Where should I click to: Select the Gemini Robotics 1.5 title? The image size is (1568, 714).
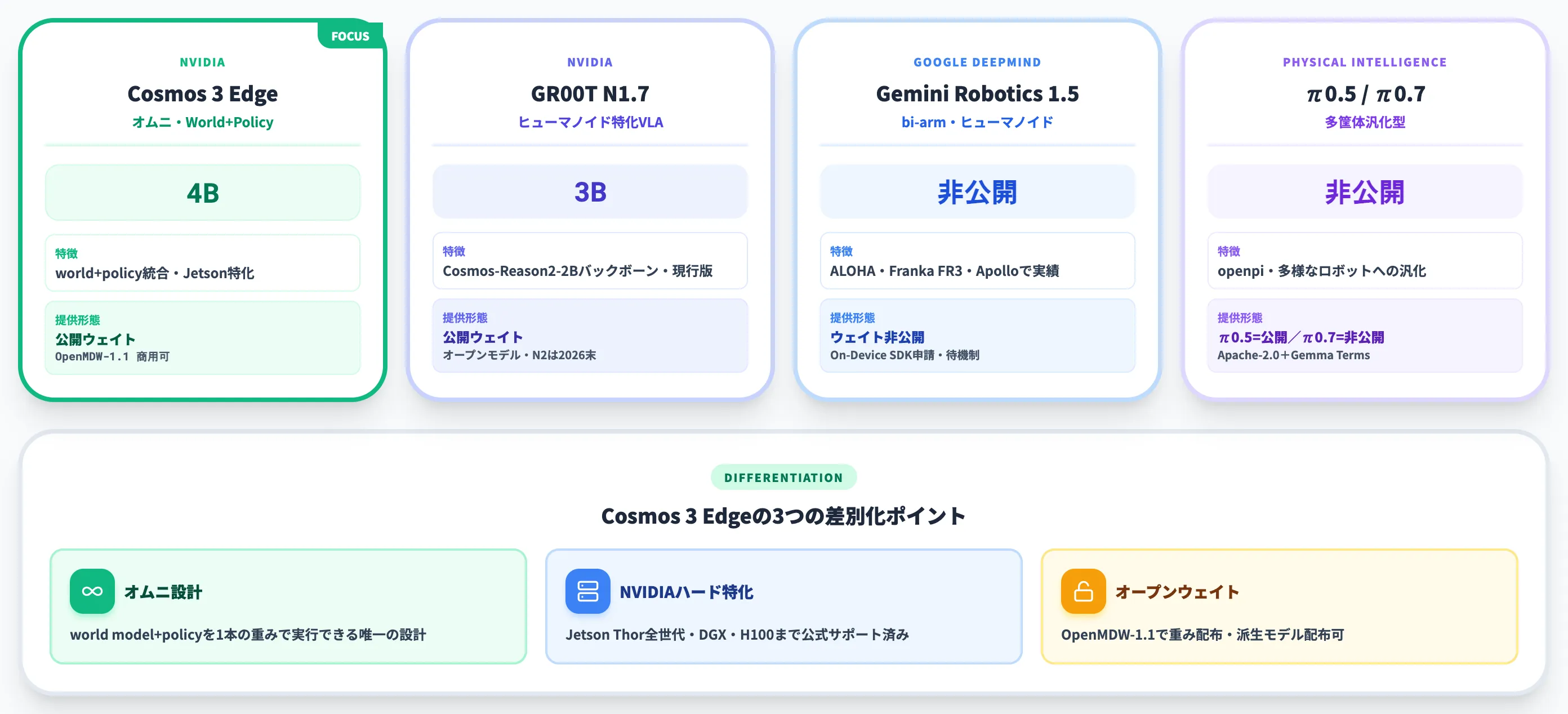[x=977, y=93]
